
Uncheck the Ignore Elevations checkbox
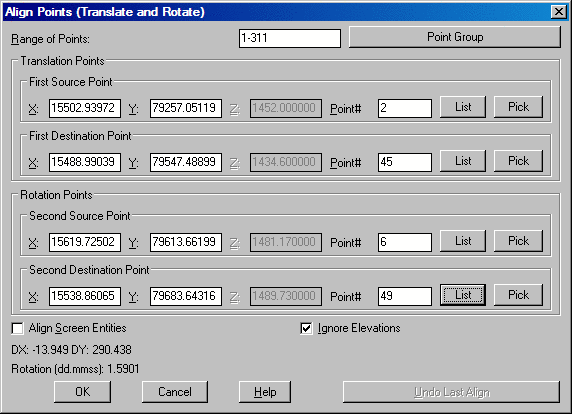point(306,328)
